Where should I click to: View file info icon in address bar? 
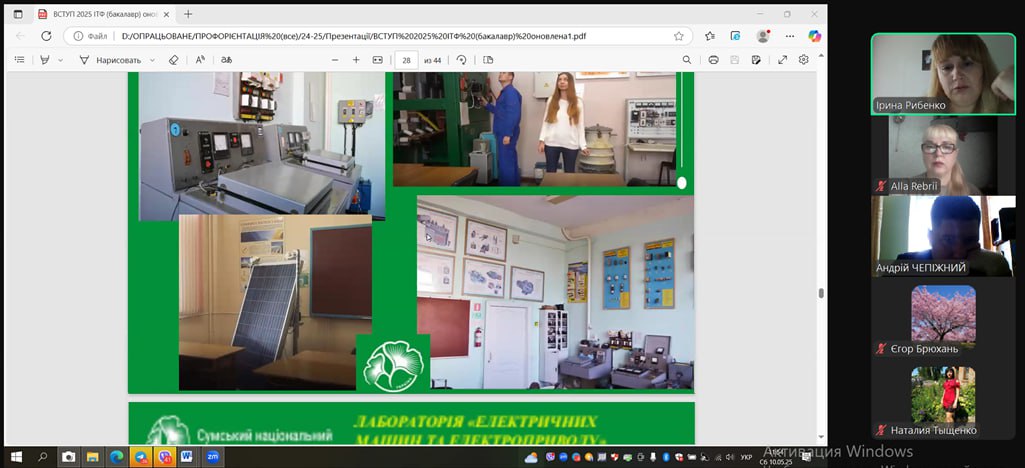pos(78,37)
